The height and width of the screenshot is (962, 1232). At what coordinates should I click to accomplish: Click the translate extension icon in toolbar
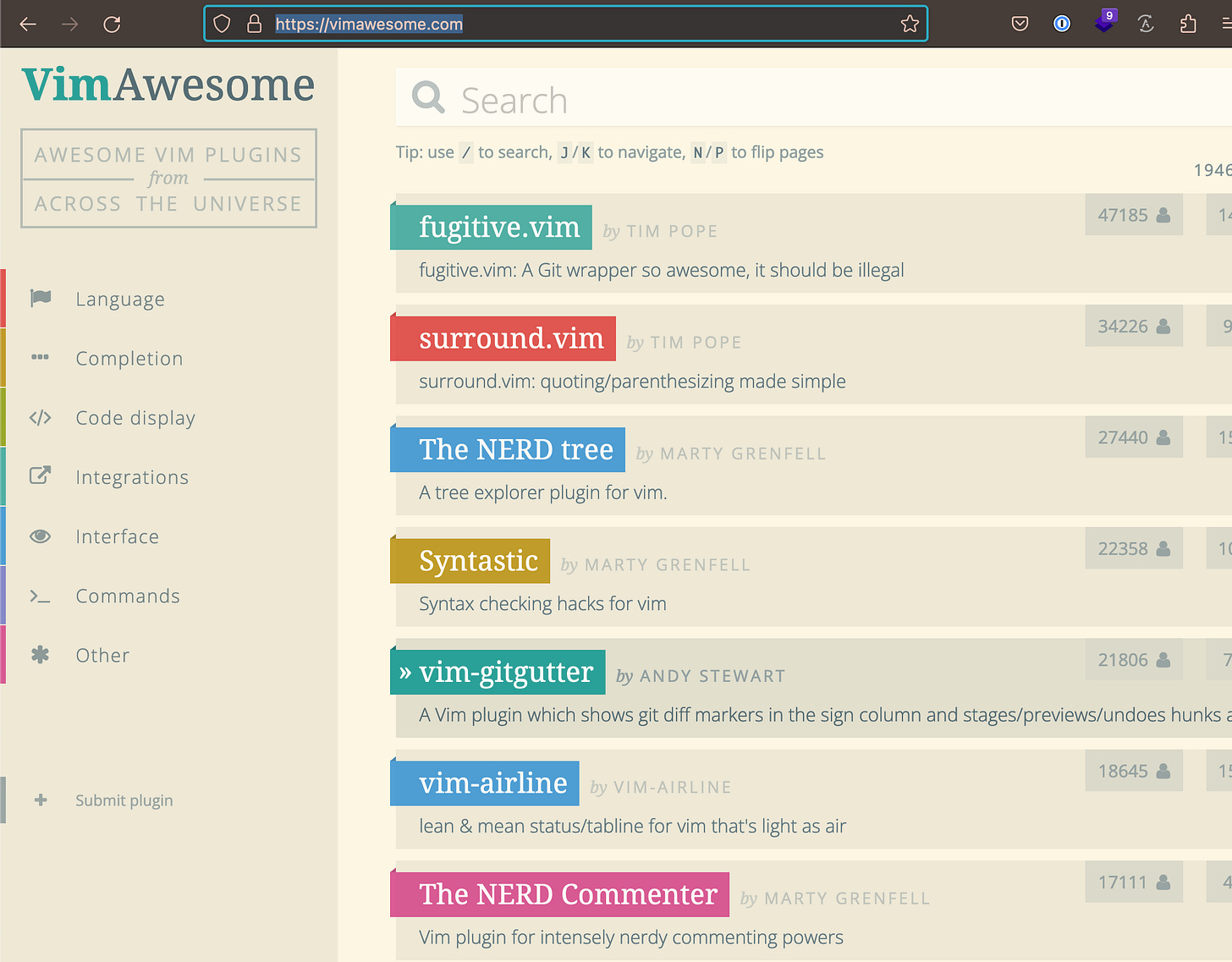coord(1146,24)
